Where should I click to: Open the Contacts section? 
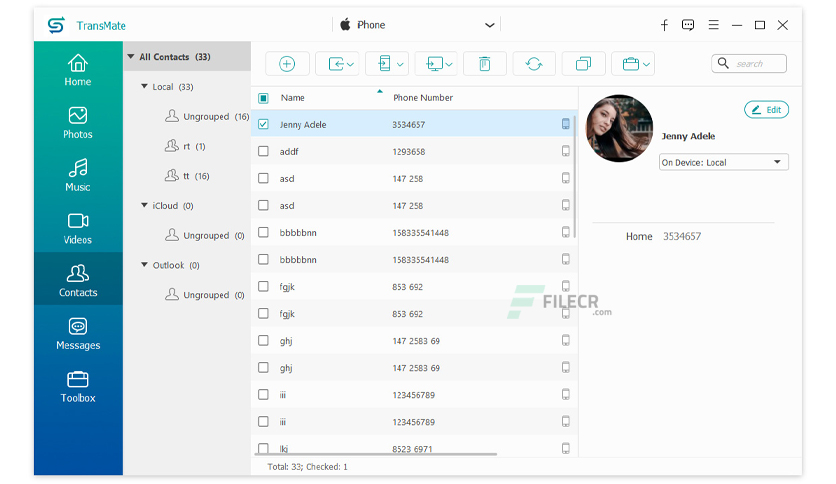click(78, 280)
